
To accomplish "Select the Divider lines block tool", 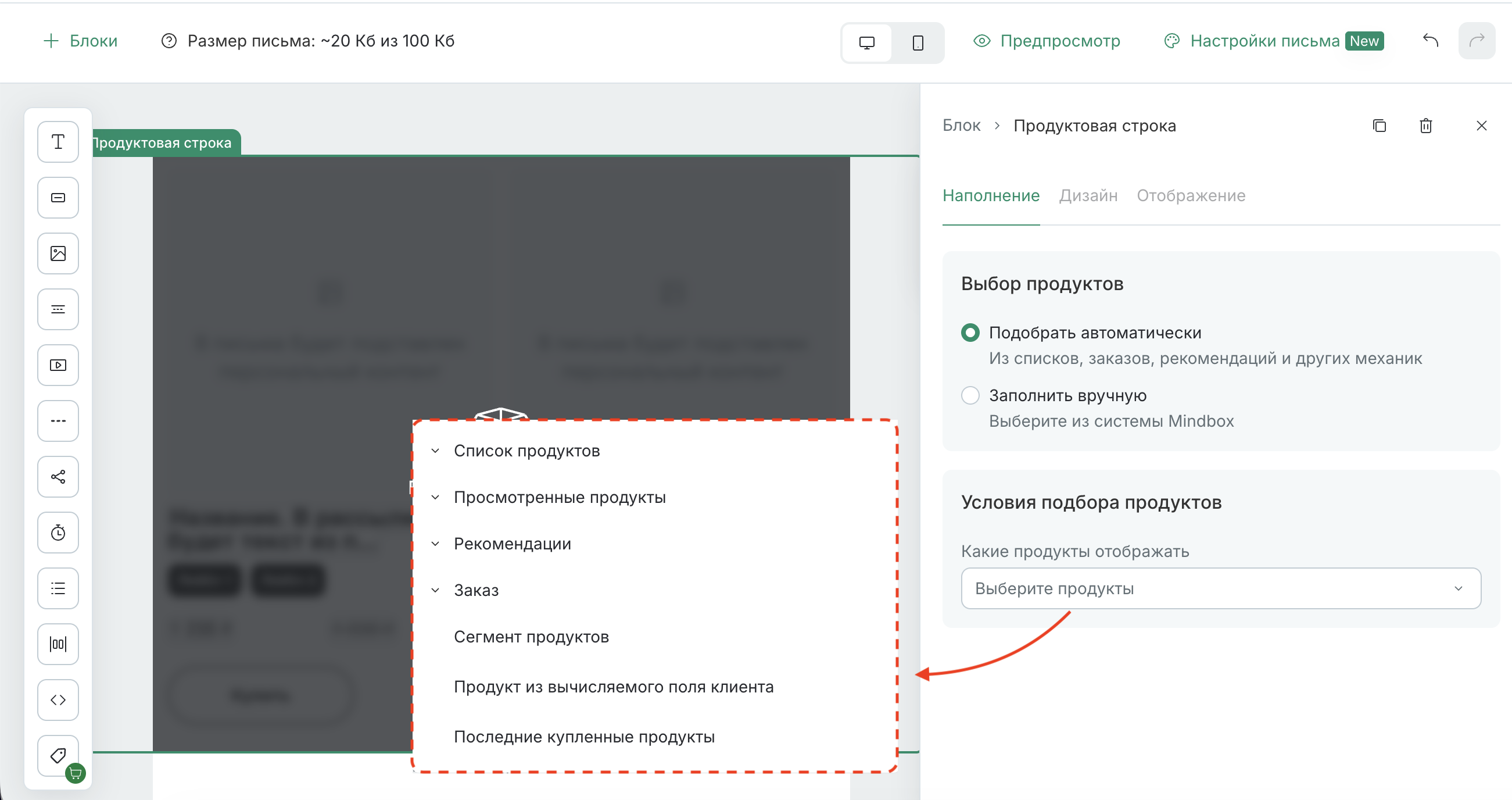I will [58, 309].
